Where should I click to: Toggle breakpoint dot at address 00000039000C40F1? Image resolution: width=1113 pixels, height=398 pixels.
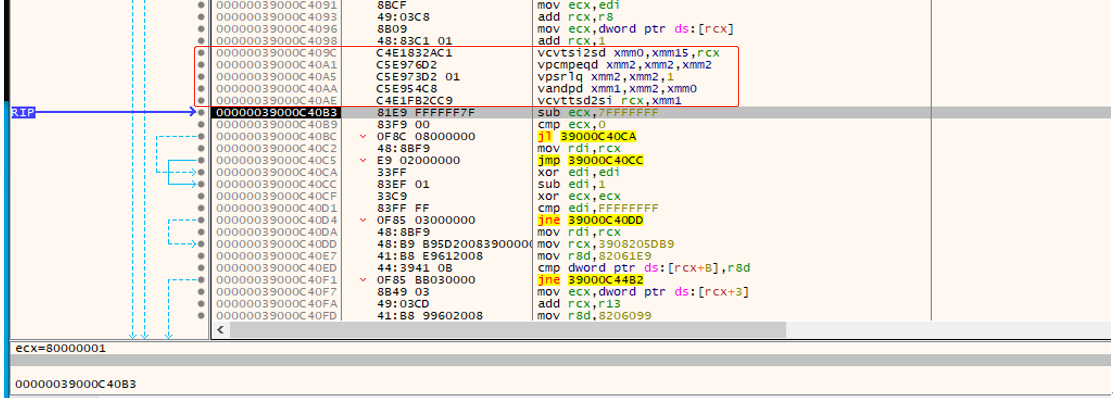point(202,280)
